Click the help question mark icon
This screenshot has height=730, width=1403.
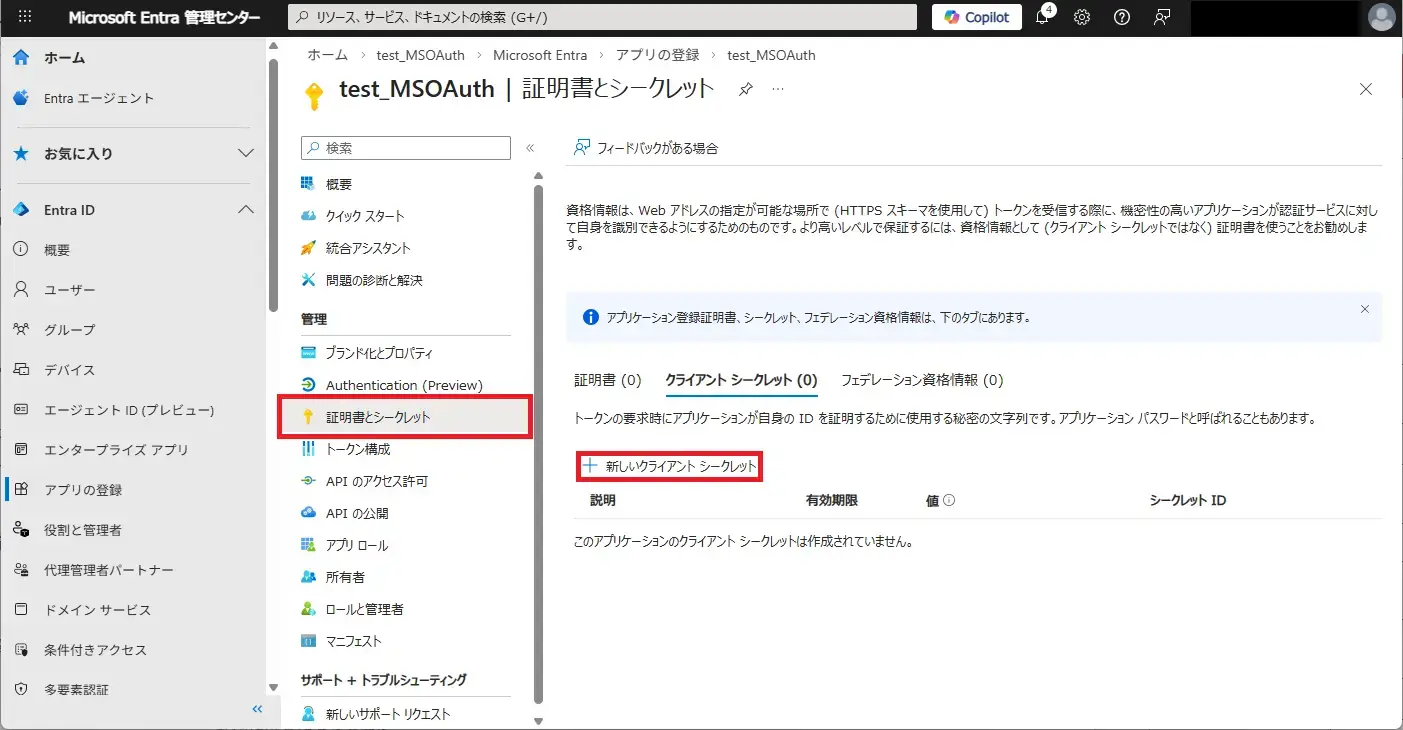tap(1122, 17)
